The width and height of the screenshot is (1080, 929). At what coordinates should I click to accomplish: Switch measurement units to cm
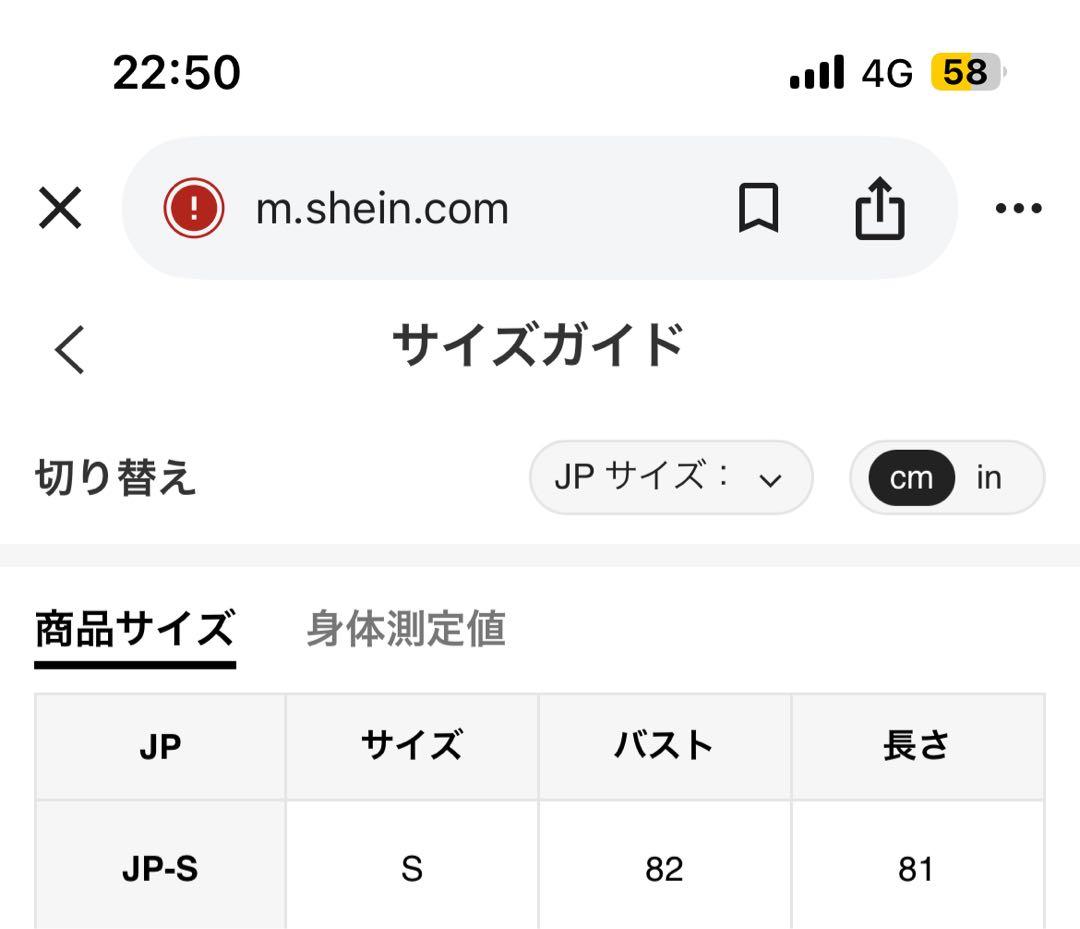pos(911,478)
